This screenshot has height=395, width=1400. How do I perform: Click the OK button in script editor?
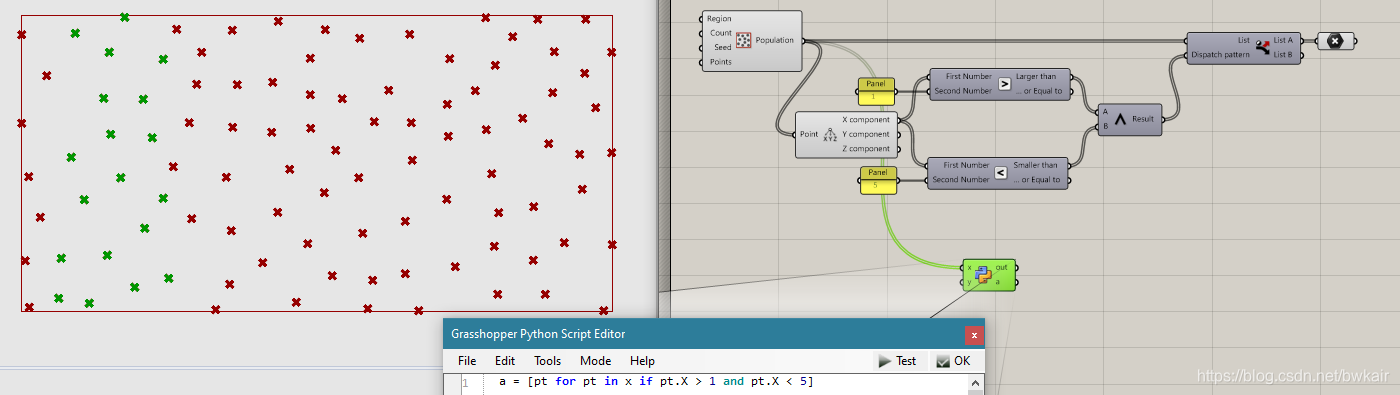[953, 361]
